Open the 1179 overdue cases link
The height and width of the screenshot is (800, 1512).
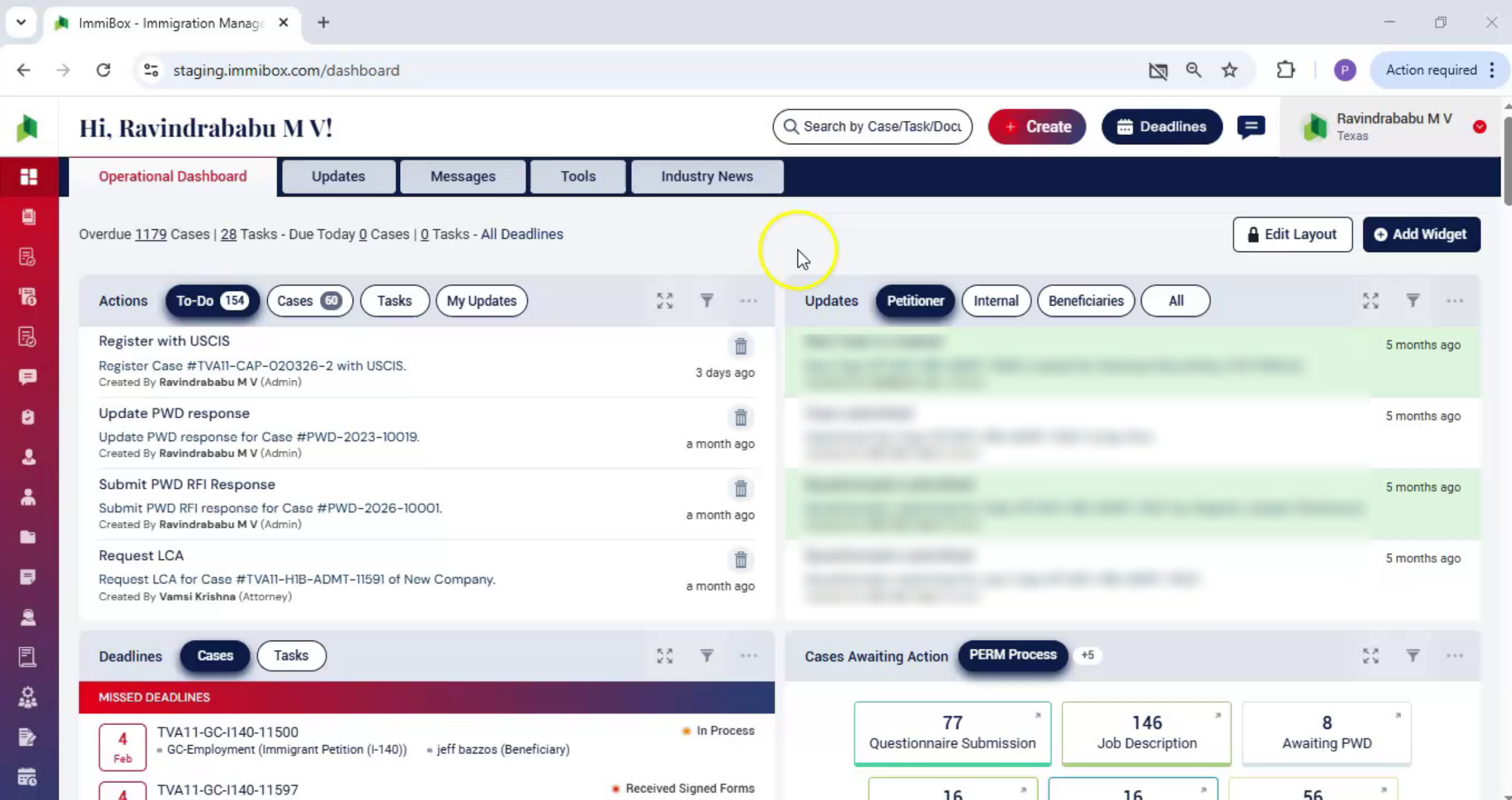point(151,234)
